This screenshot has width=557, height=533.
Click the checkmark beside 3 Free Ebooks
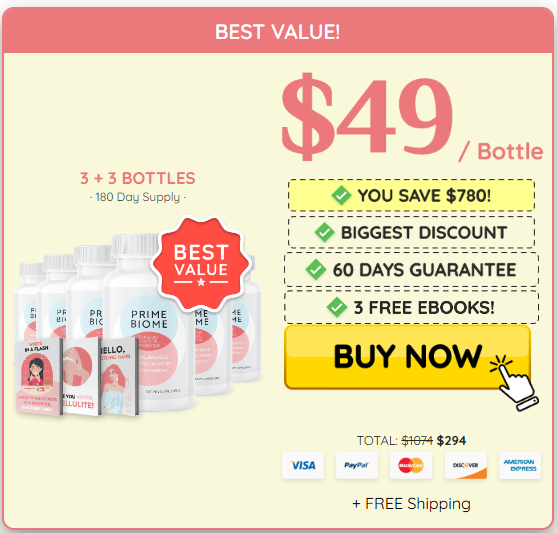pyautogui.click(x=337, y=307)
